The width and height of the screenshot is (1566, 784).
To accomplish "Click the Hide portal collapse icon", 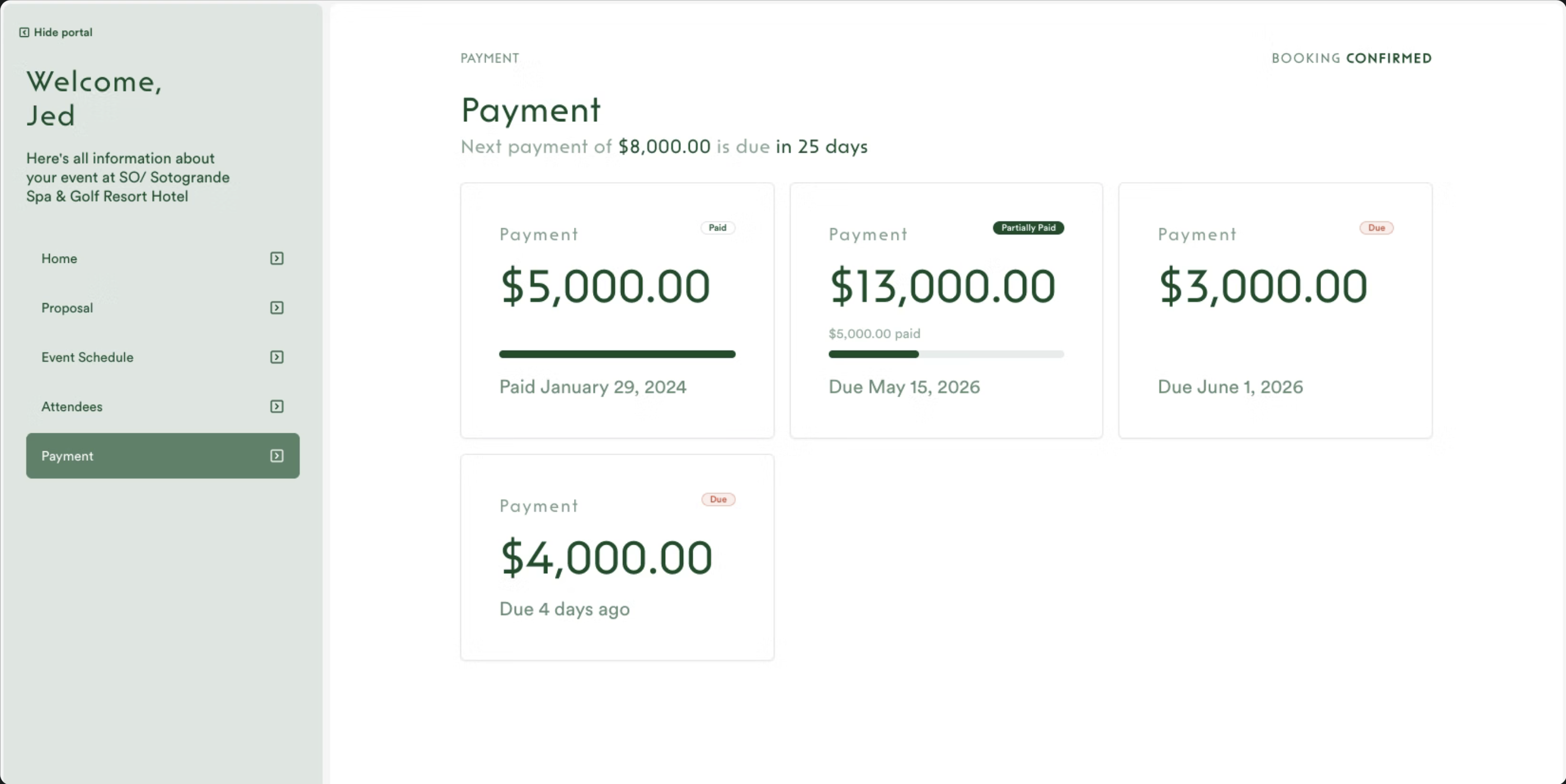I will tap(24, 32).
